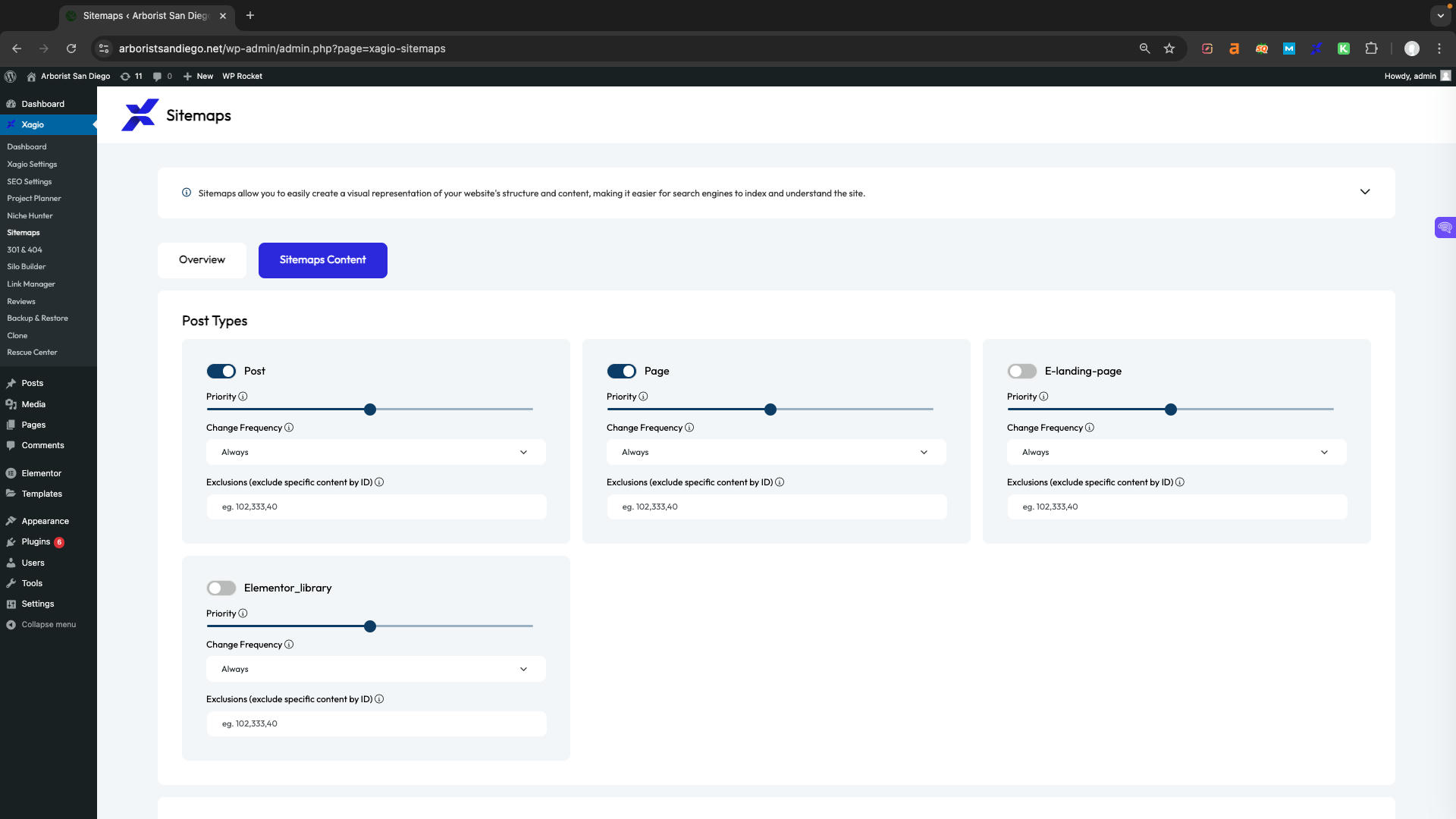Image resolution: width=1456 pixels, height=819 pixels.
Task: Open Post Change Frequency dropdown
Action: click(376, 452)
